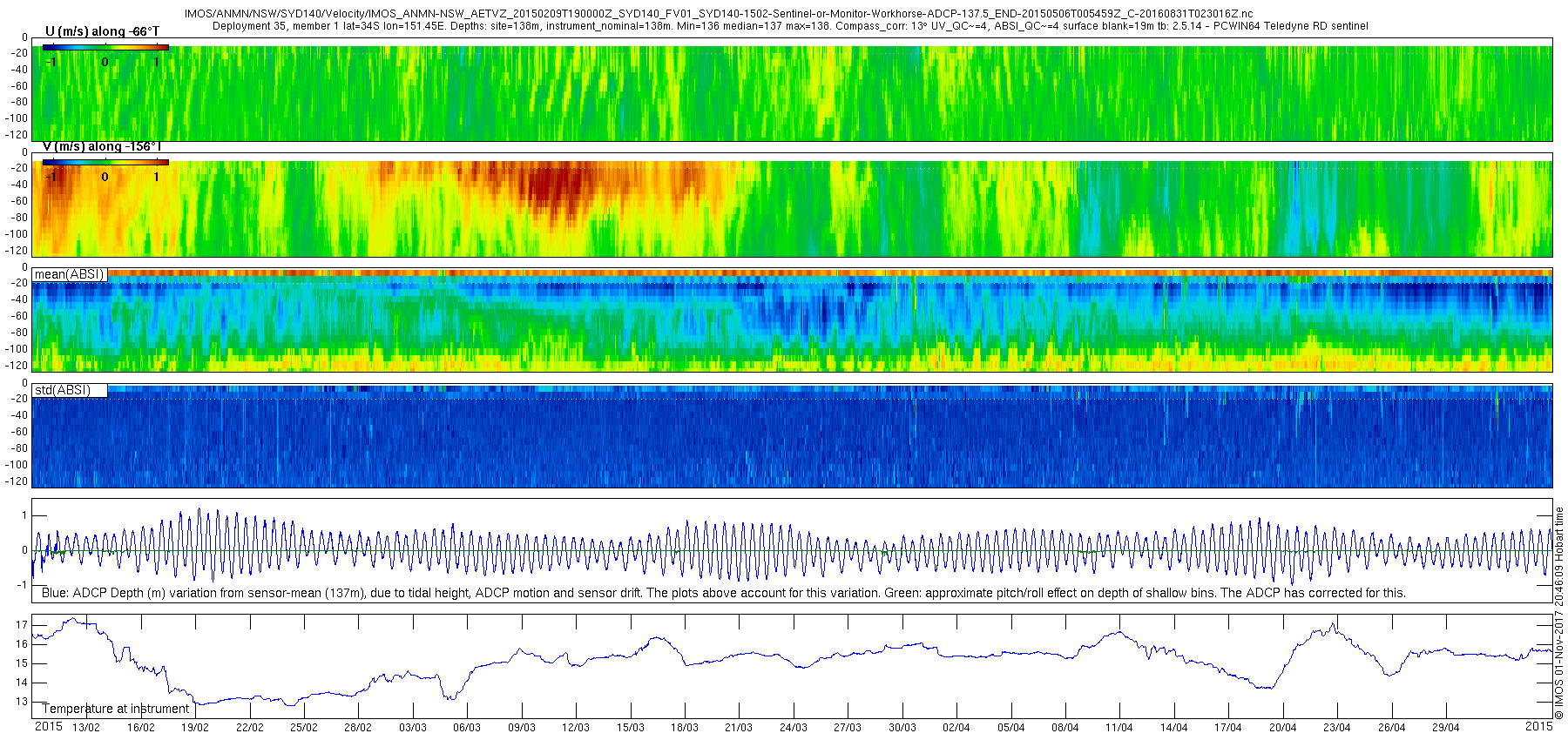Click the mean(ABSI) panel label
This screenshot has width=1568, height=740.
(70, 274)
